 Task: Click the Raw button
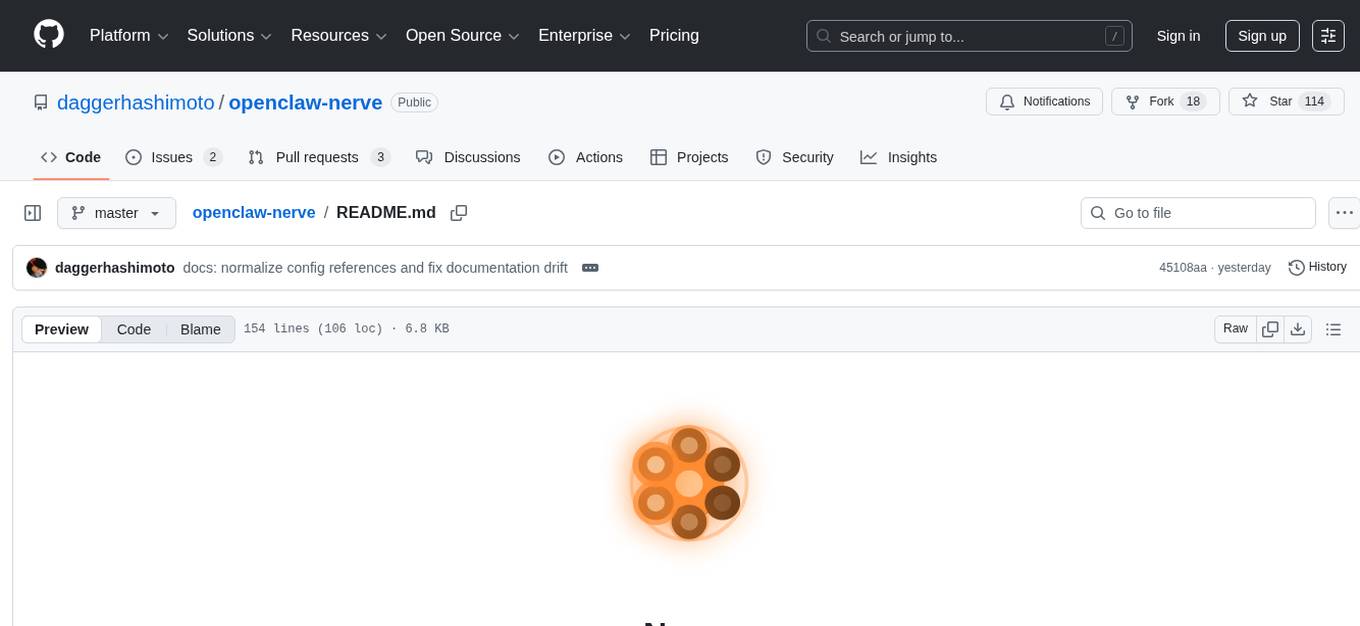tap(1234, 328)
